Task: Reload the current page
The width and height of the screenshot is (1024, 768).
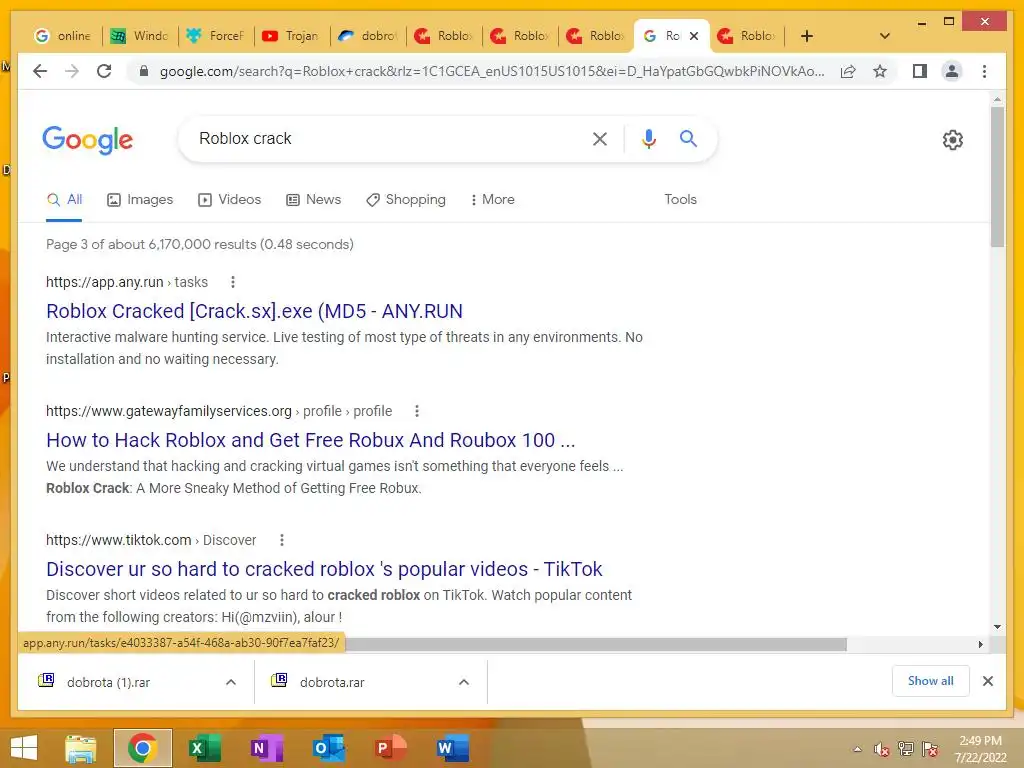Action: (x=104, y=71)
